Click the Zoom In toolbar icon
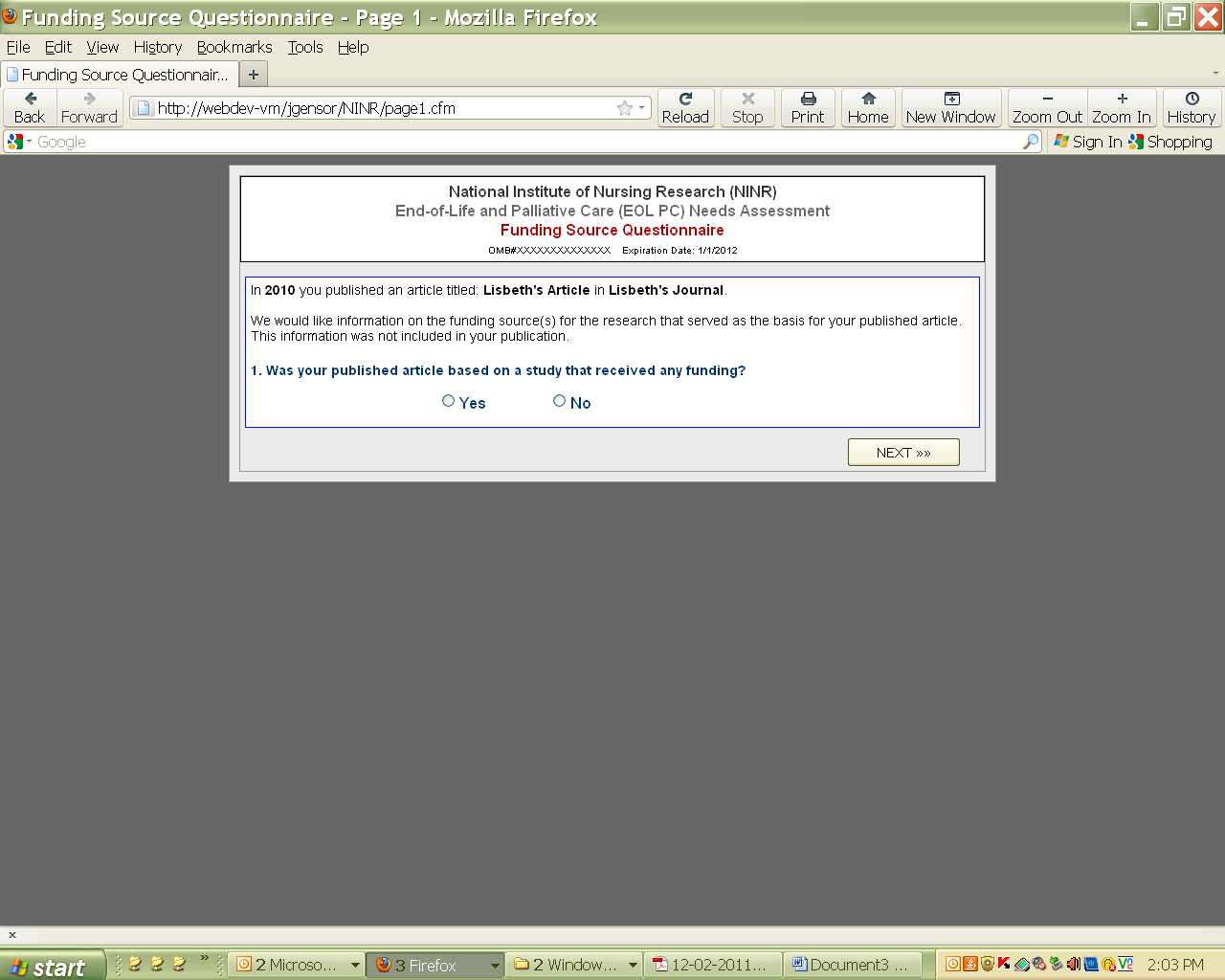Viewport: 1225px width, 980px height. pos(1122,107)
